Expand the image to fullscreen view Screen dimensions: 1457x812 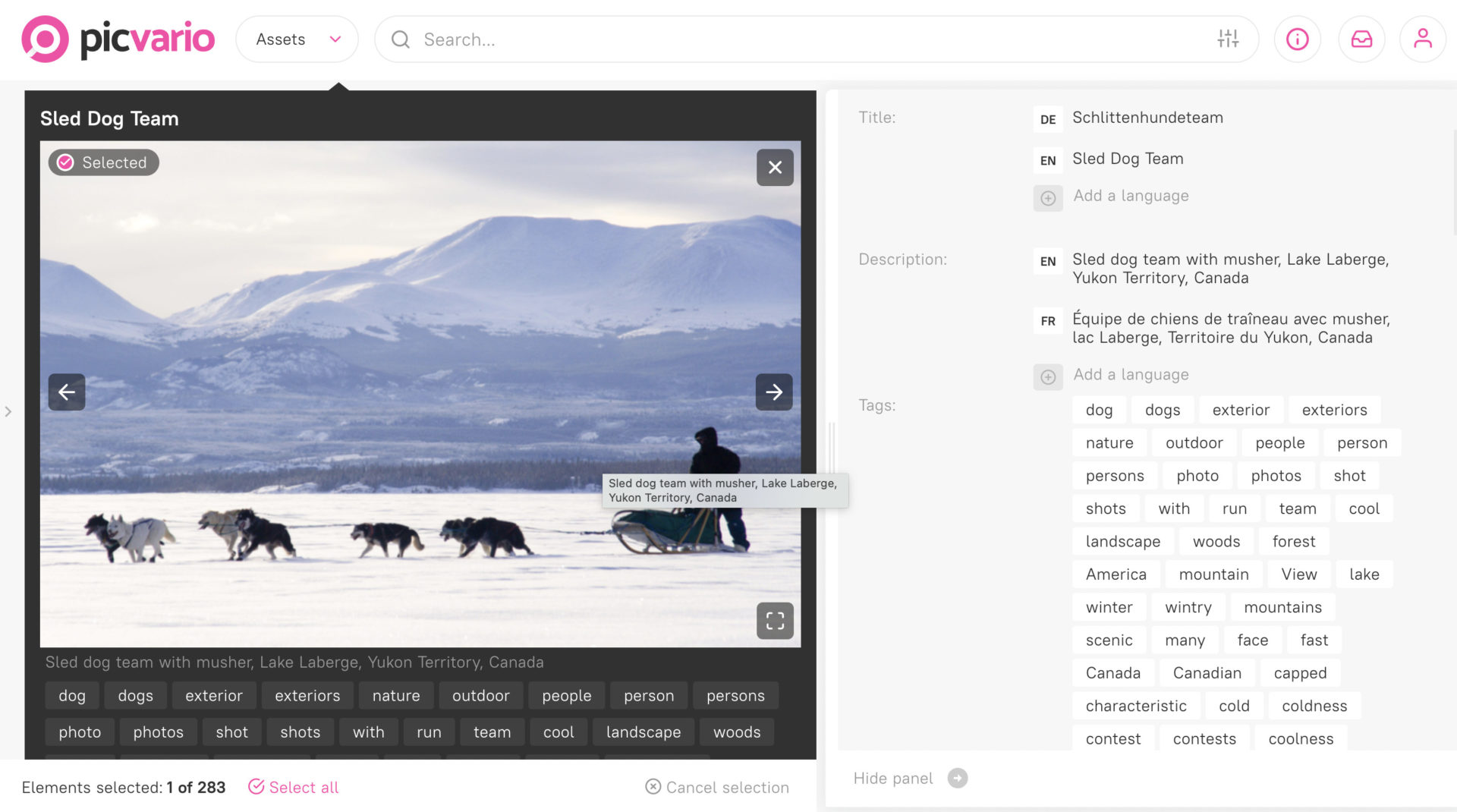click(x=776, y=621)
